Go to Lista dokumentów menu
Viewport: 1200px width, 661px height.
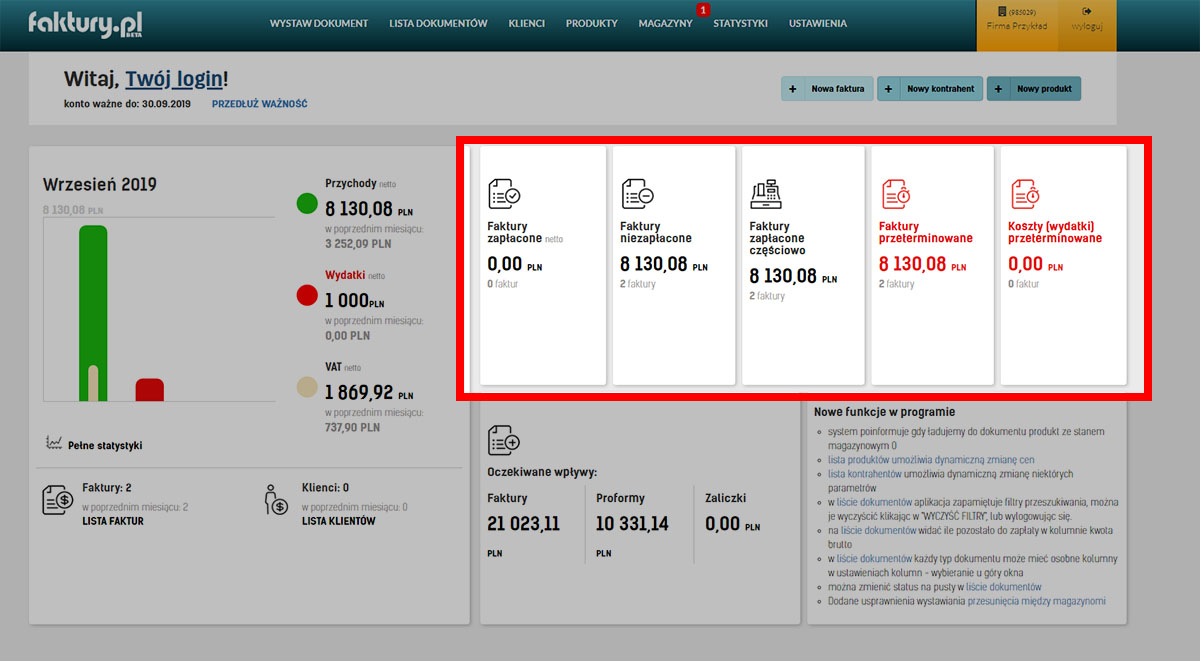[438, 23]
